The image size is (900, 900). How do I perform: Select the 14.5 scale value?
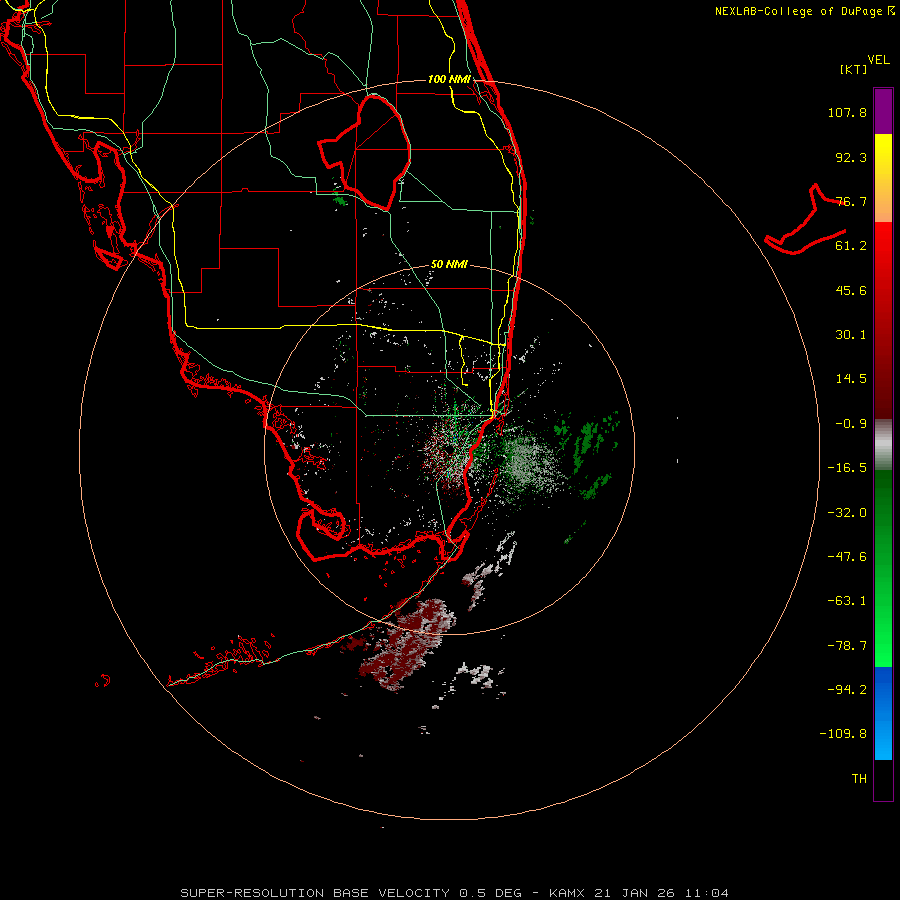pyautogui.click(x=851, y=379)
